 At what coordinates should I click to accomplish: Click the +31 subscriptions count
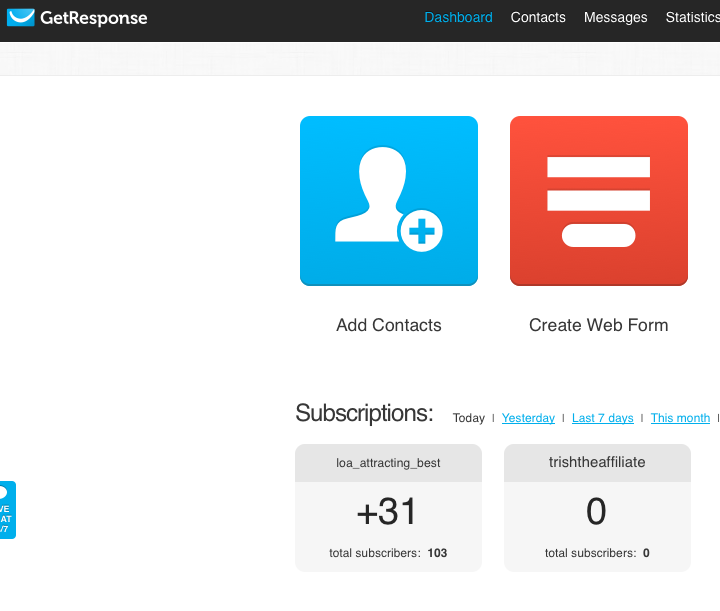387,511
